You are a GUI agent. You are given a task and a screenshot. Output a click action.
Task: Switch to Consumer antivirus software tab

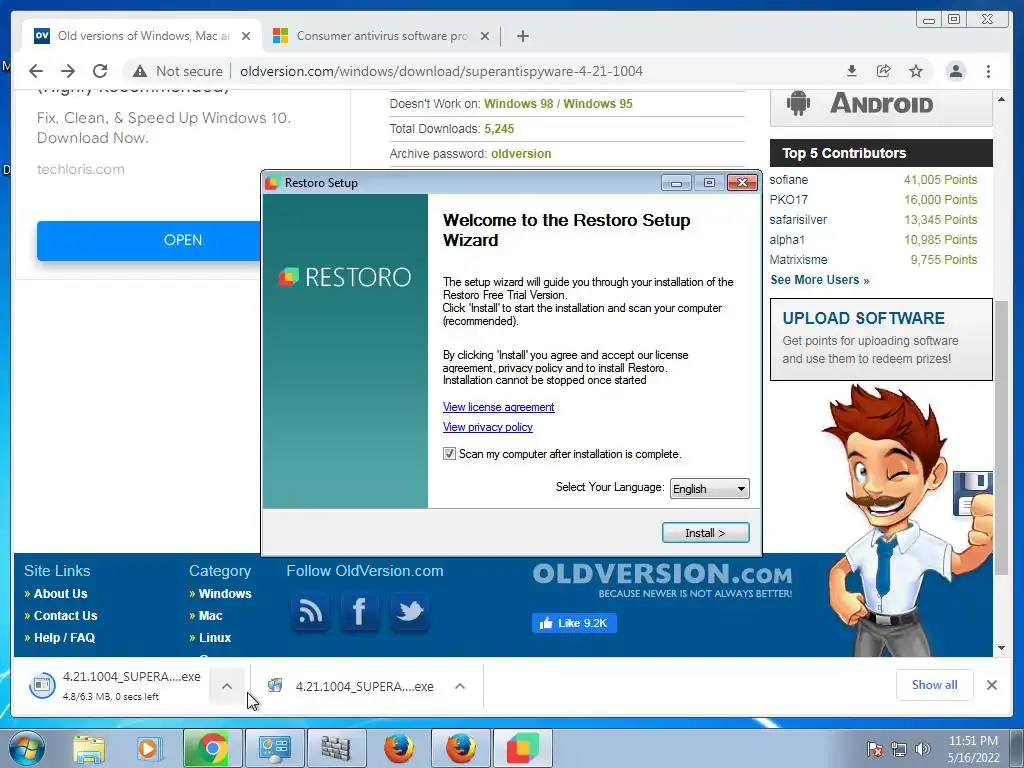coord(381,36)
